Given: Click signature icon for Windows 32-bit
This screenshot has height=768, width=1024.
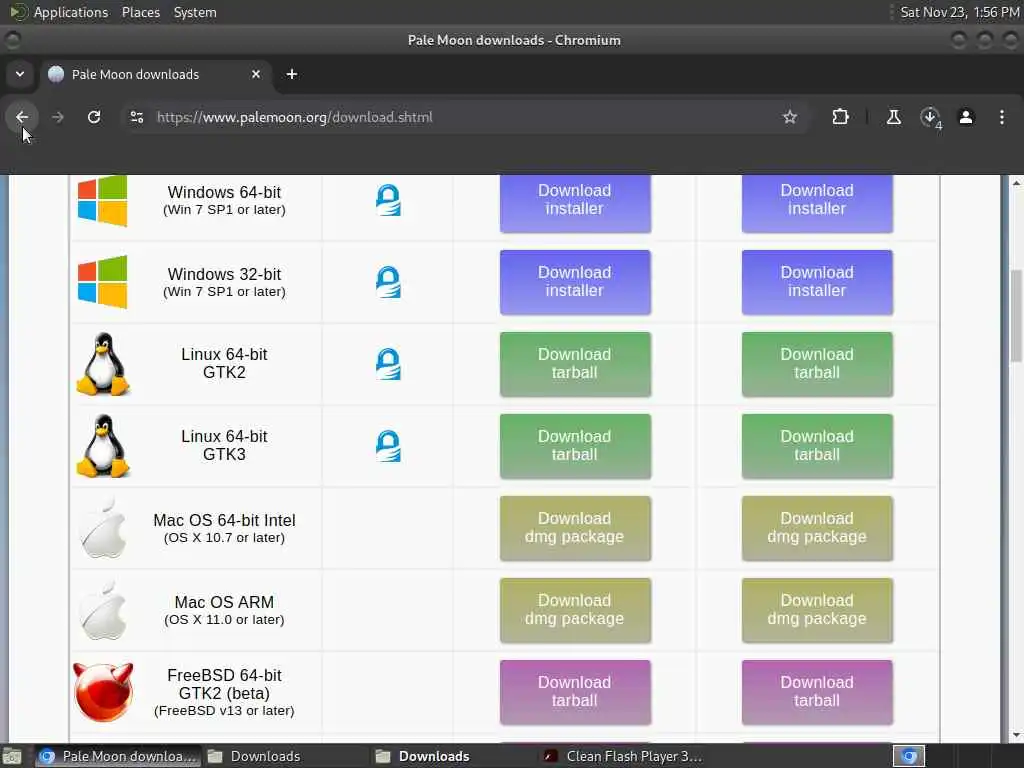Looking at the screenshot, I should (x=388, y=282).
